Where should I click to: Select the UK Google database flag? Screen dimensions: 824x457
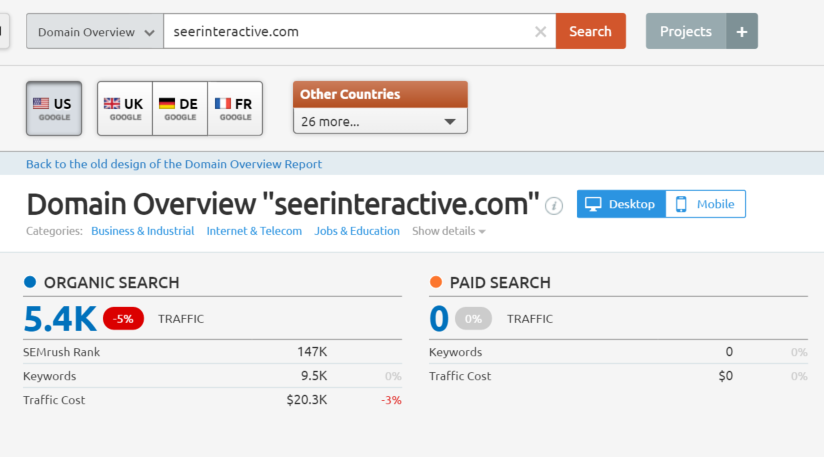click(x=125, y=108)
